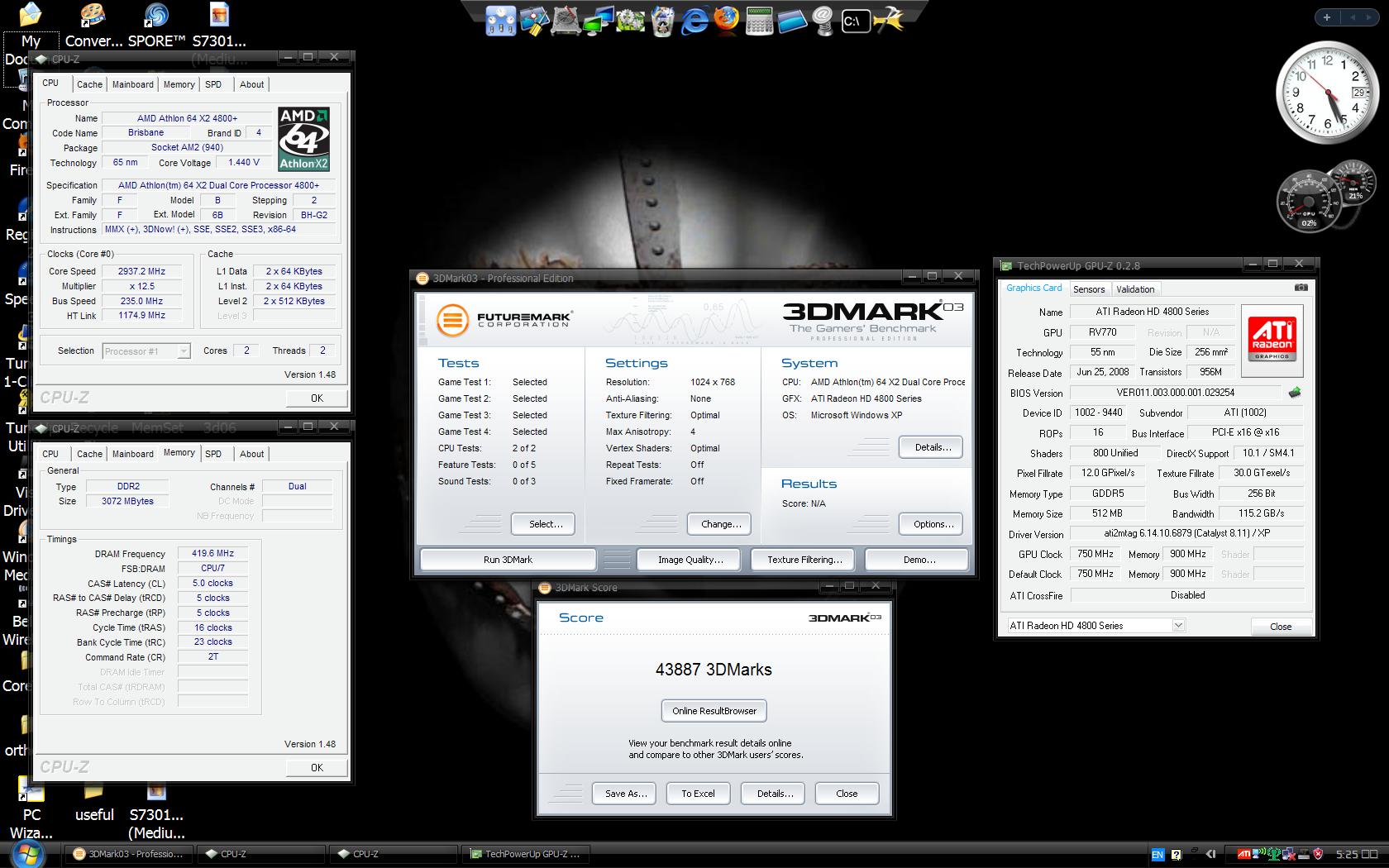
Task: Click the DRAM Frequency value 419.6 MHz
Action: (212, 554)
